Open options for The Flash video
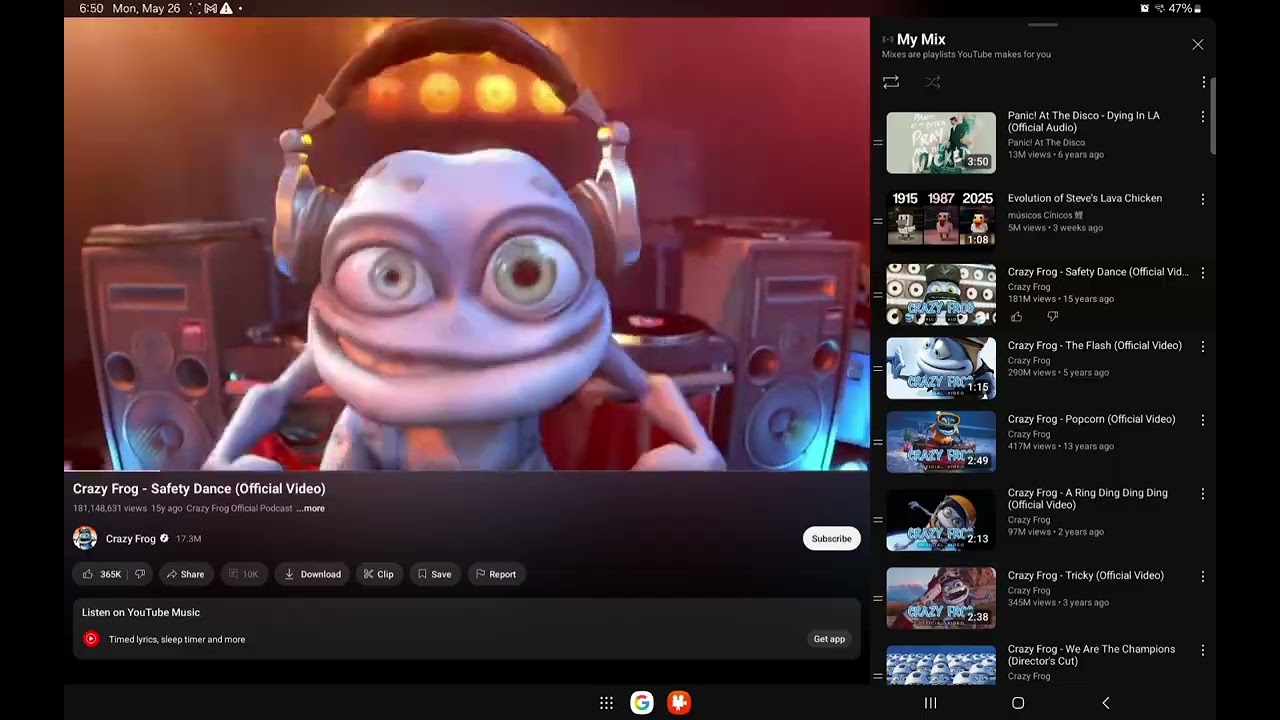1280x720 pixels. (x=1203, y=347)
